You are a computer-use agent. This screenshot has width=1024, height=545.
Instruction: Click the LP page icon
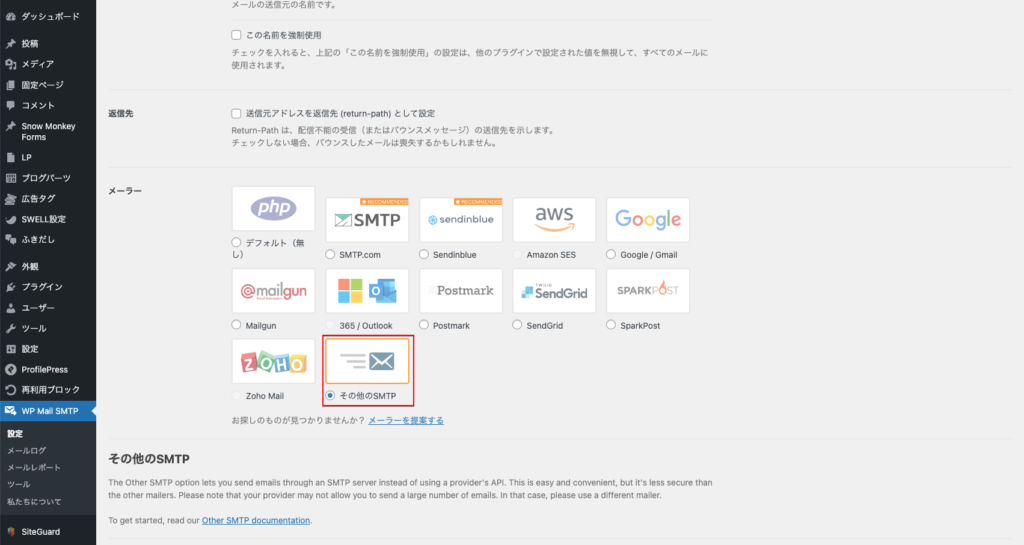tap(10, 157)
